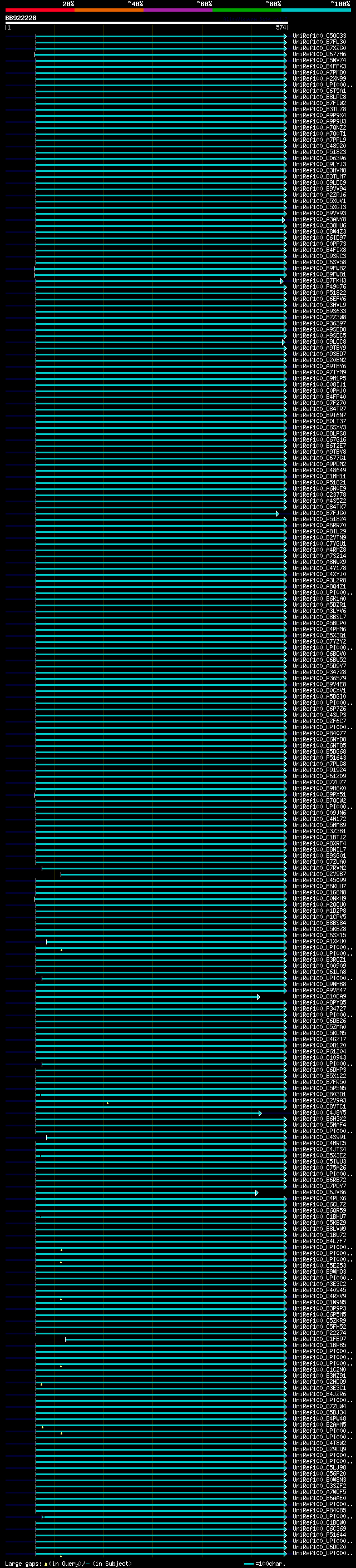Select the UniRef100_Q677H6 label
The width and height of the screenshot is (356, 1568).
click(319, 54)
